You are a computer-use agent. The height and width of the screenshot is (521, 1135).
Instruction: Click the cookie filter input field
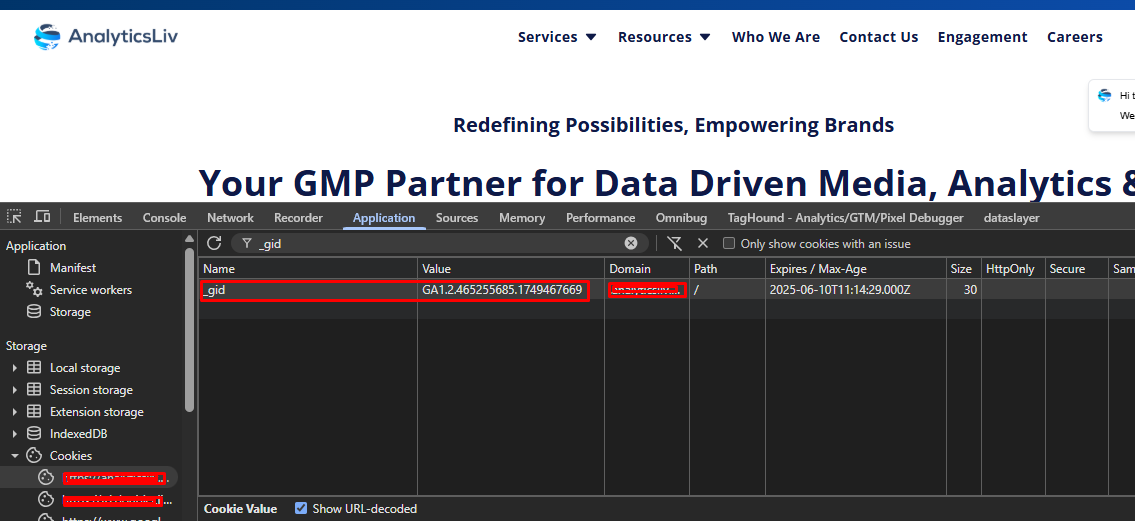440,244
